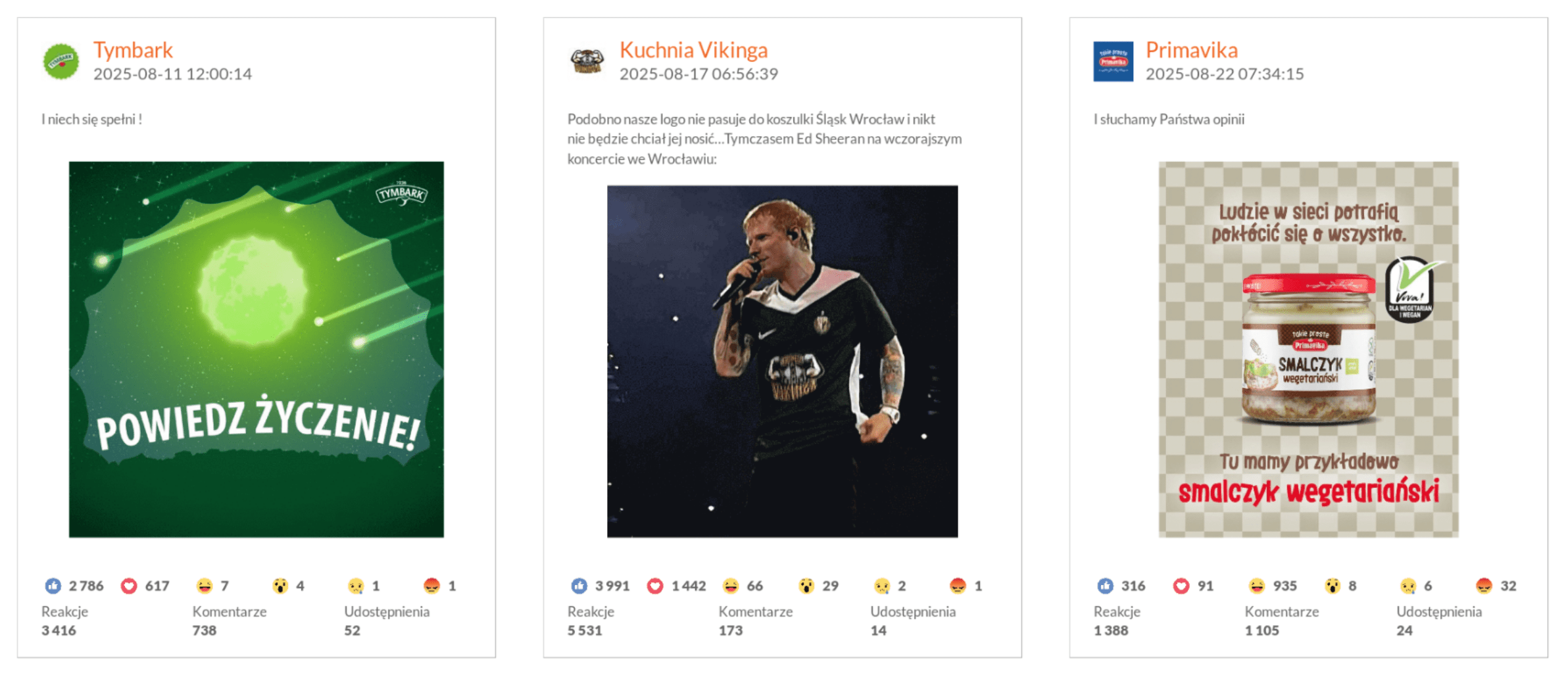Open the smalczyk wegetariański jar image

coord(1308,348)
